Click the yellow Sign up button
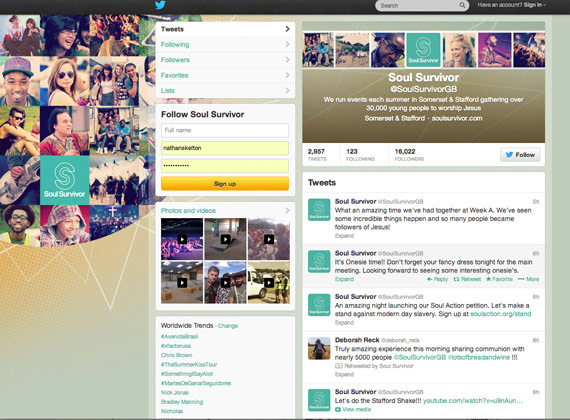This screenshot has height=420, width=570. tap(225, 184)
